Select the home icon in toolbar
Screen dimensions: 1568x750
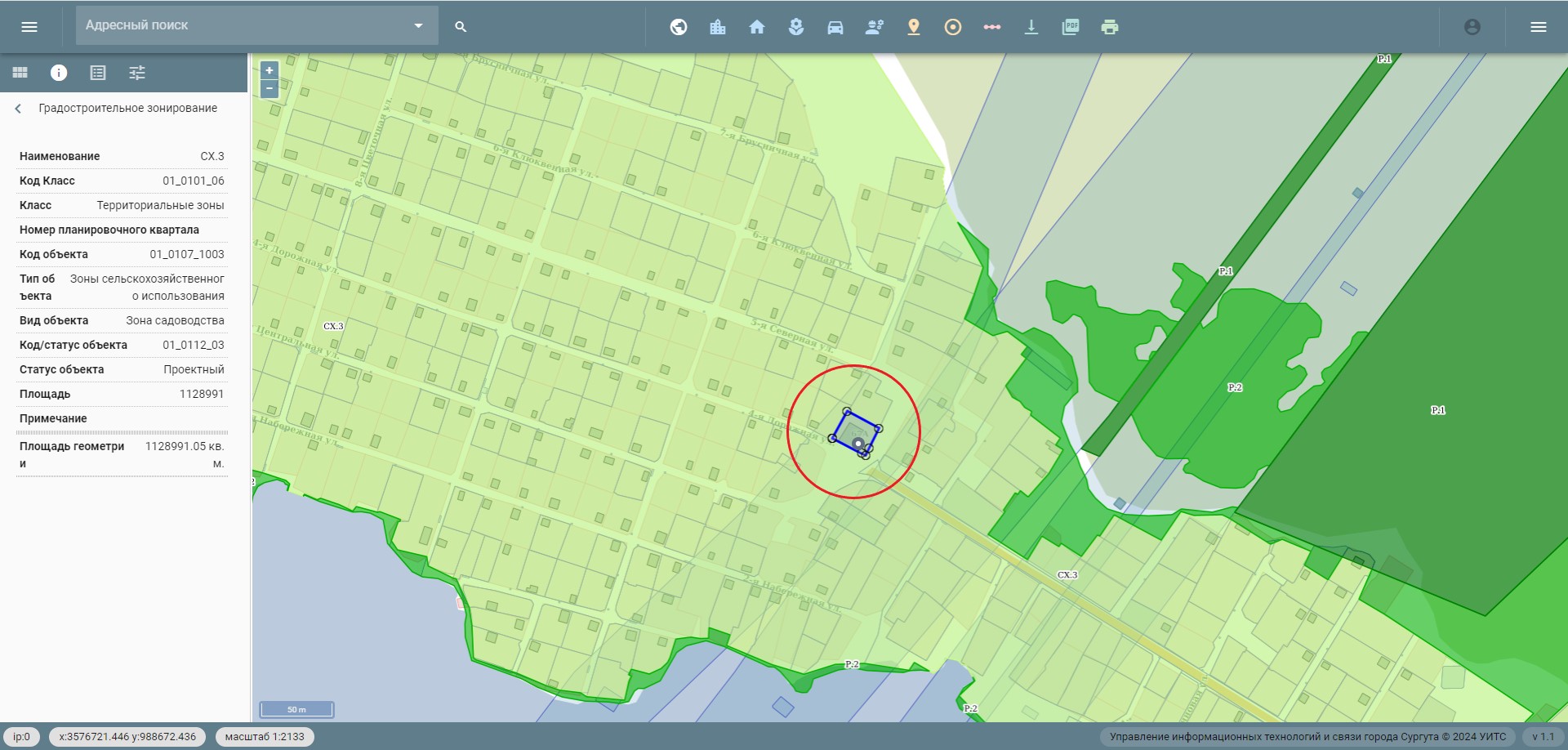click(x=756, y=27)
